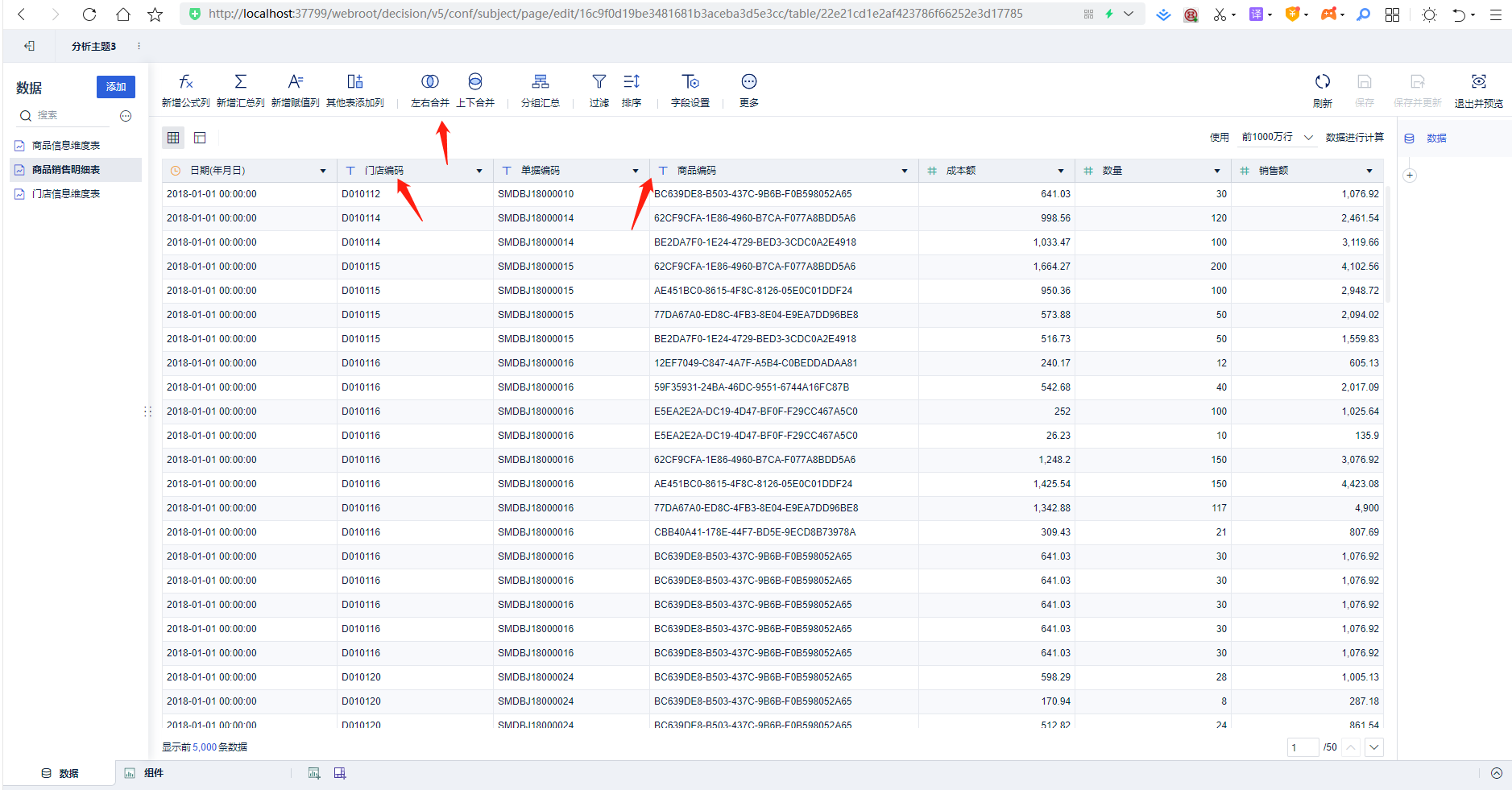Screen dimensions: 1512x790
Task: Click the 数据进行计算 link
Action: pos(1355,138)
